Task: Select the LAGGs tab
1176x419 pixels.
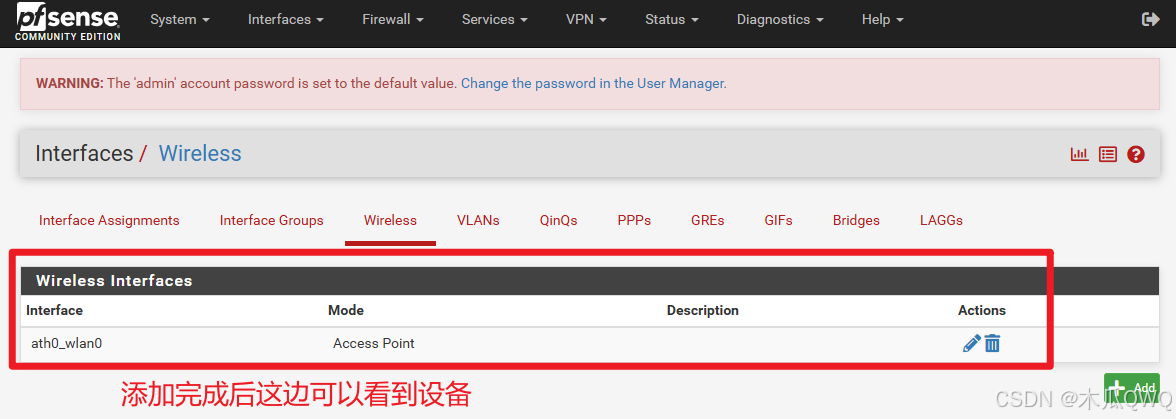Action: coord(941,220)
